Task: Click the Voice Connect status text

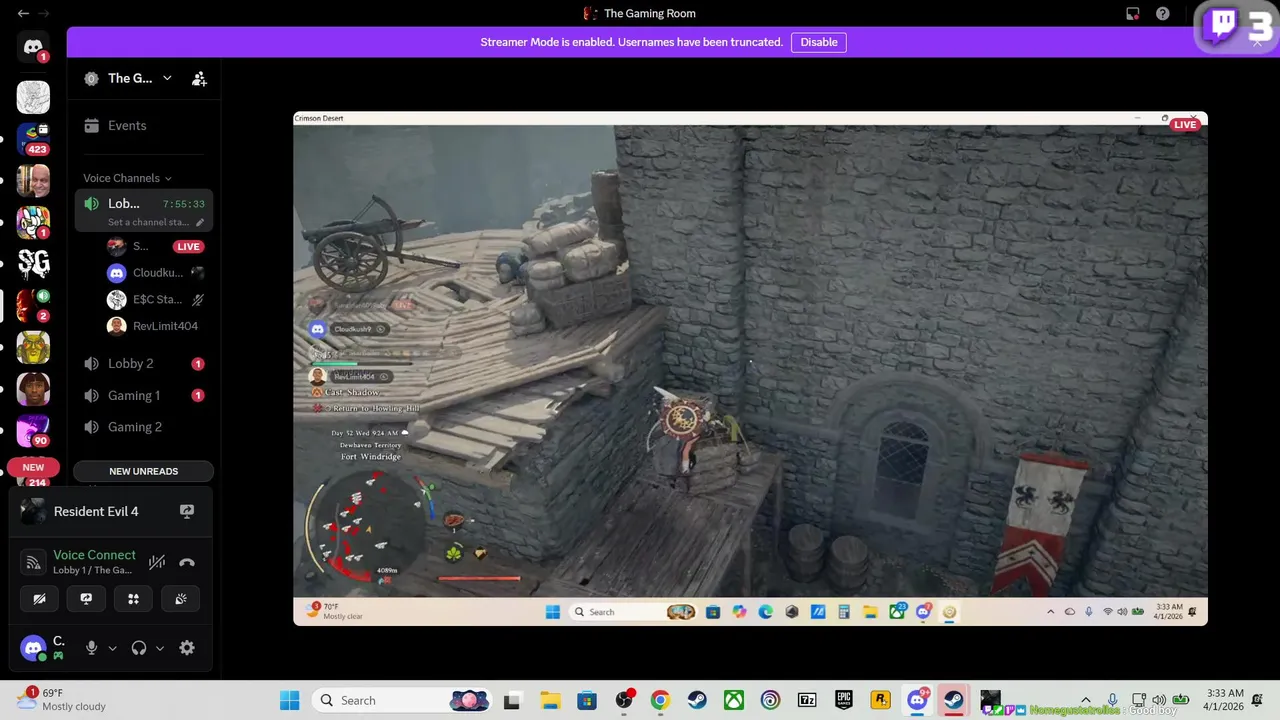Action: pos(94,555)
